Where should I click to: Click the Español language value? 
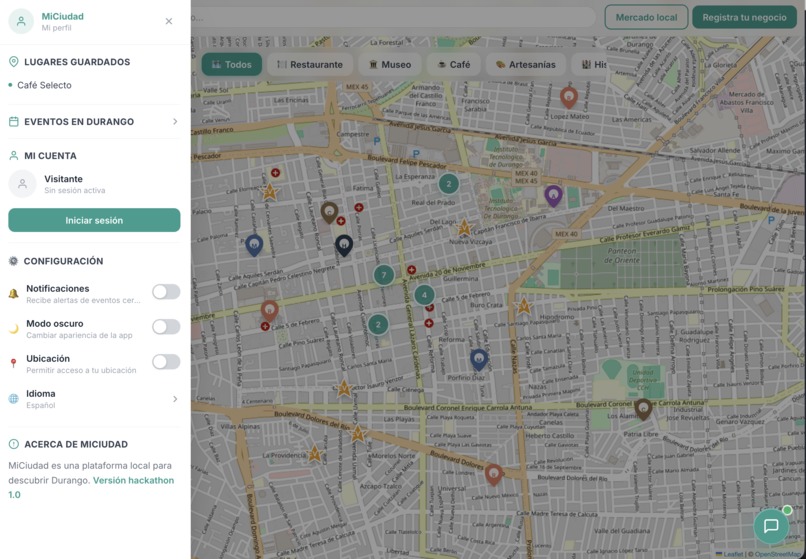click(x=41, y=405)
